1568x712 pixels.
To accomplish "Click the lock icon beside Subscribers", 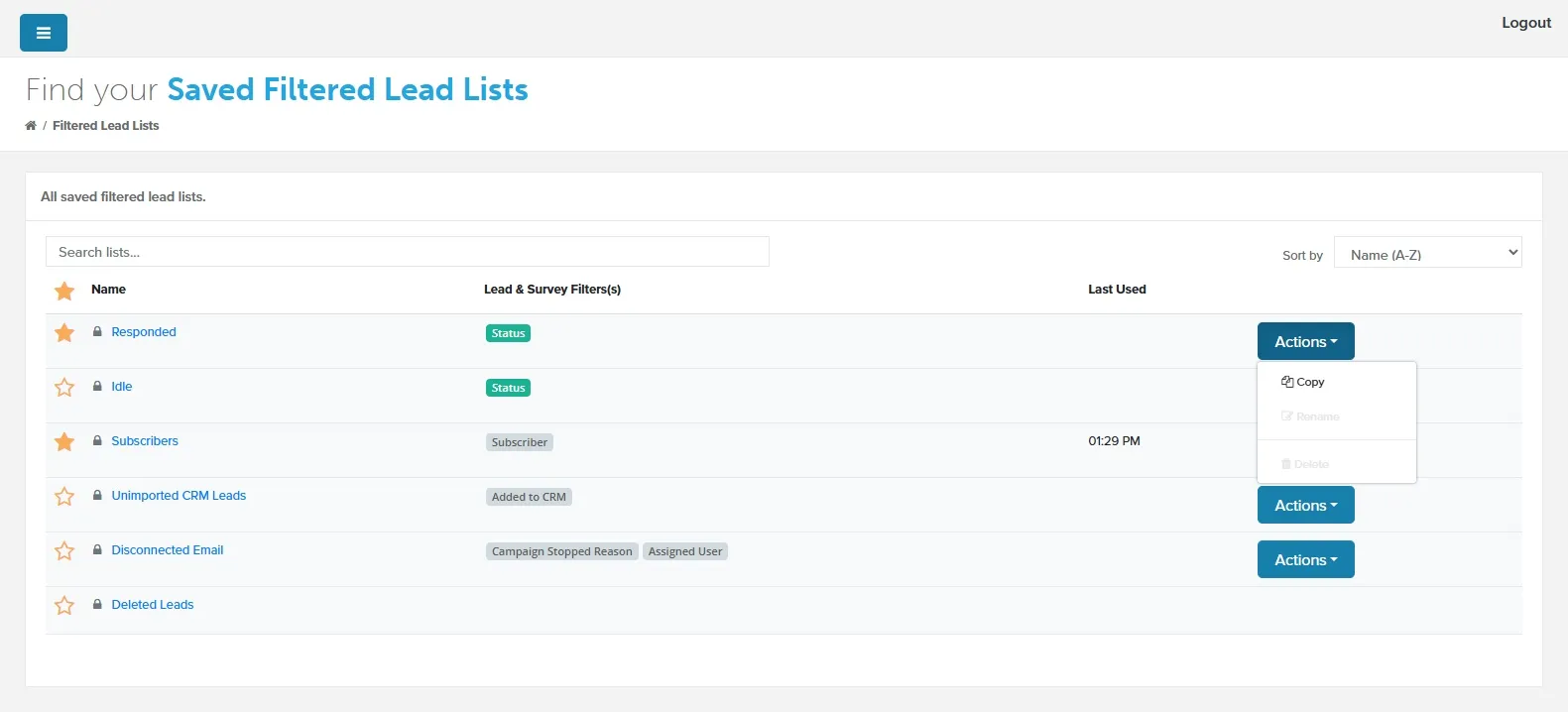I will click(97, 441).
